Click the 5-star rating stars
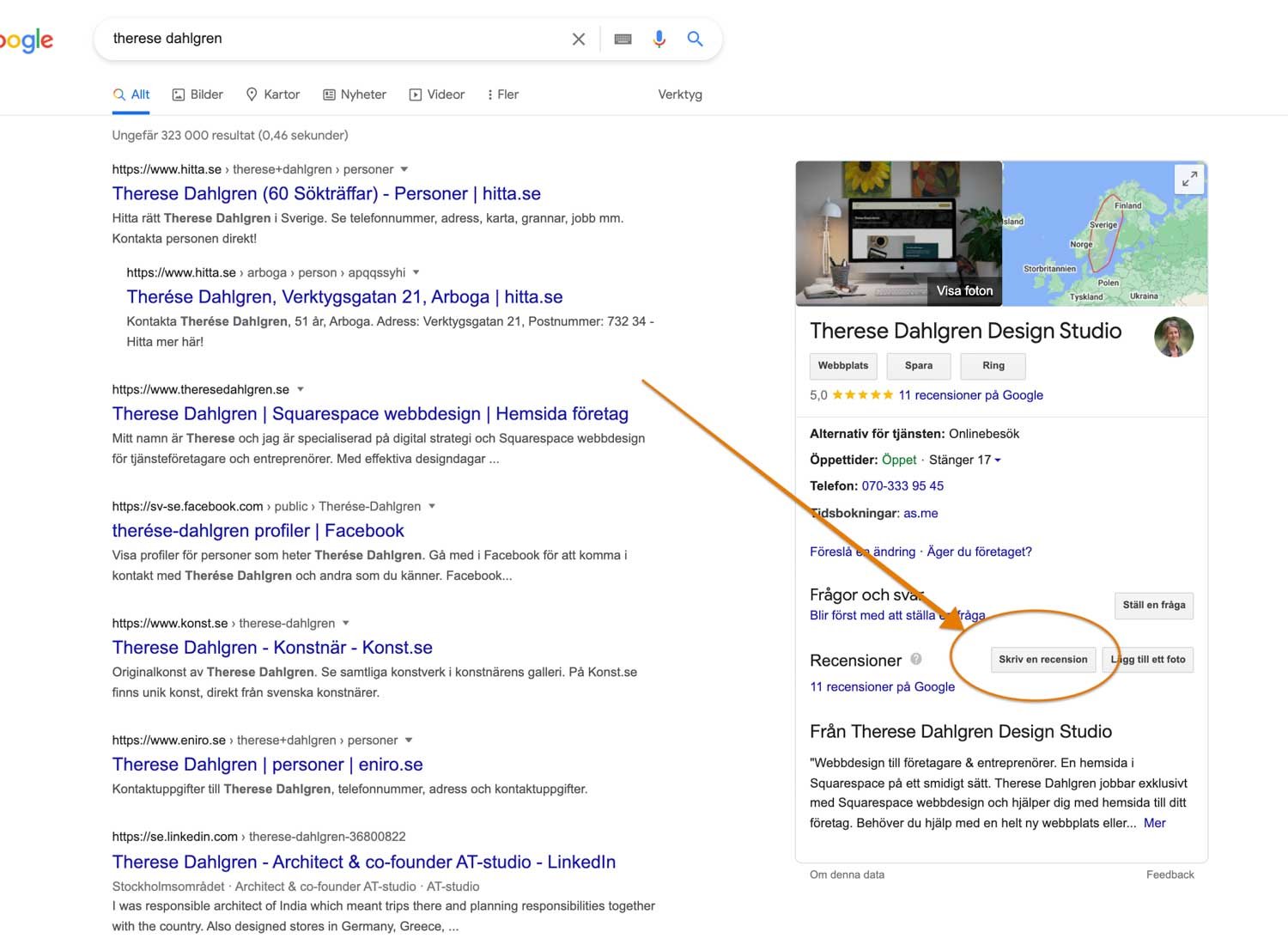Screen dimensions: 1288x951 point(863,395)
